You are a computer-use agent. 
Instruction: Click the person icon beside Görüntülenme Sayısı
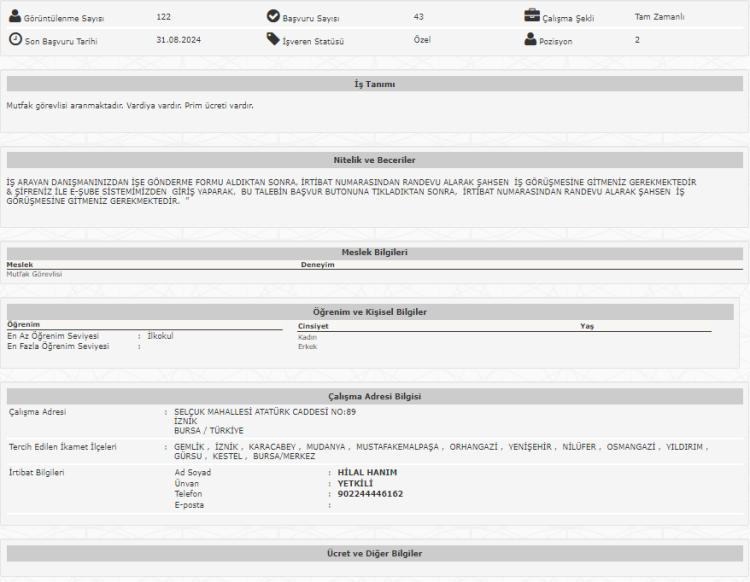click(15, 16)
